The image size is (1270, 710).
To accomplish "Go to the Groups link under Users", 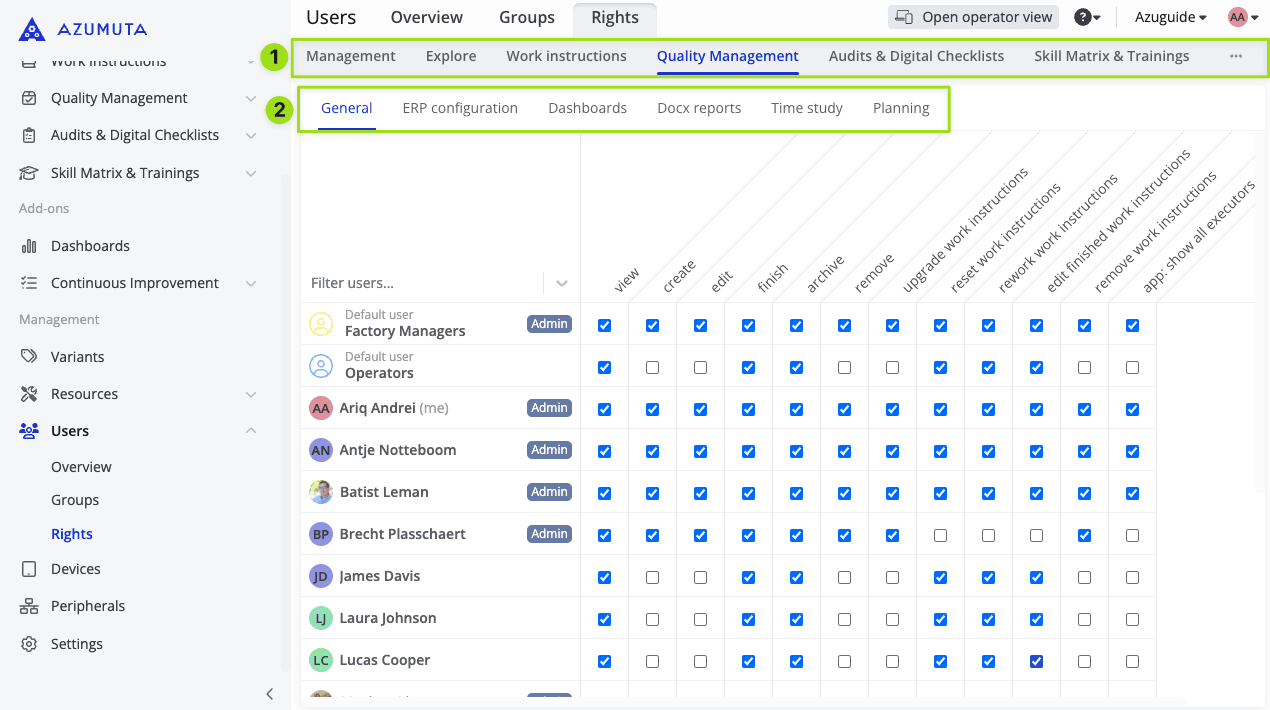I will [75, 500].
